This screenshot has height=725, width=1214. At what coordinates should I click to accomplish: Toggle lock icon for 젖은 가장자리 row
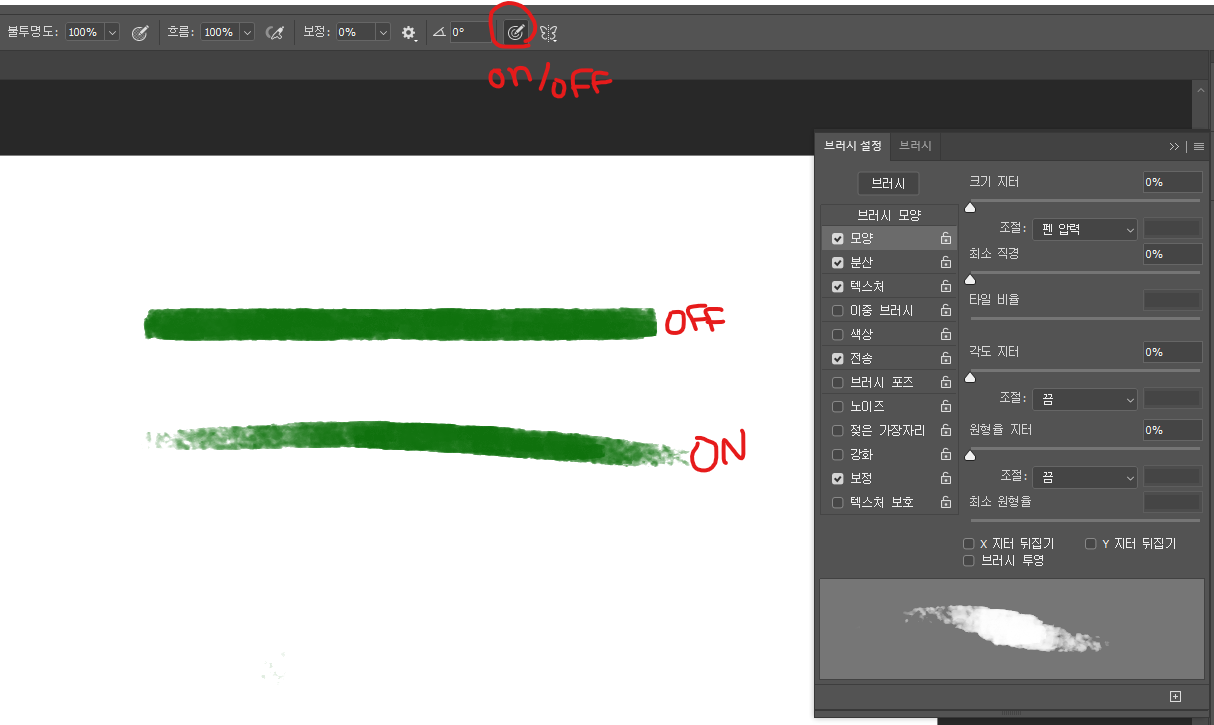[945, 431]
